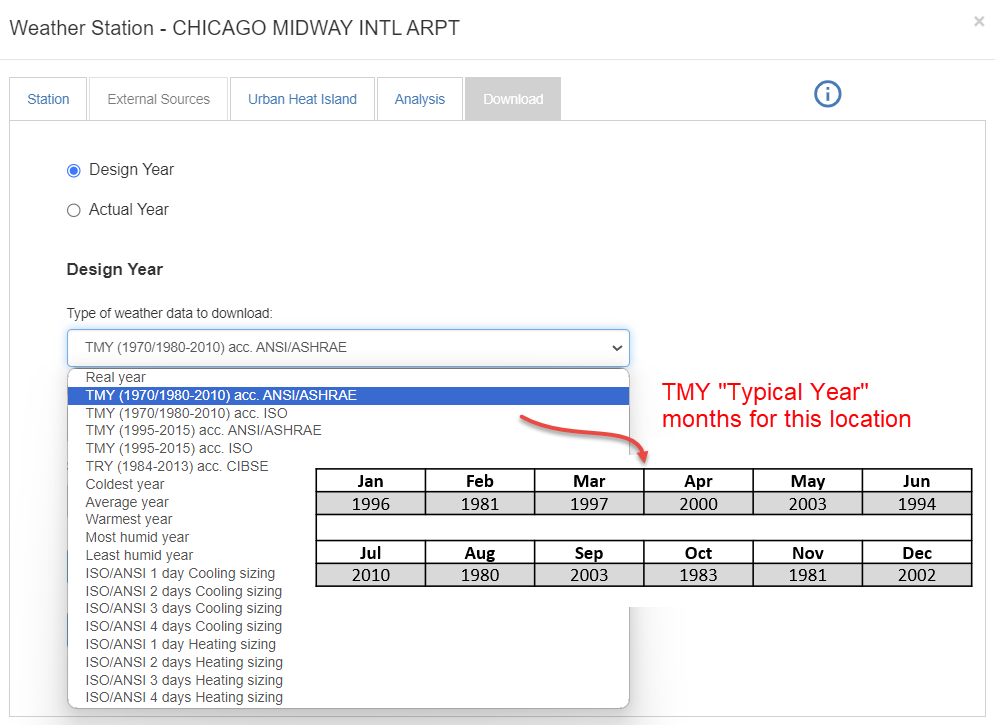Image resolution: width=995 pixels, height=725 pixels.
Task: Select TMY (1970/1980-2010) acc. ISO option
Action: (x=186, y=413)
